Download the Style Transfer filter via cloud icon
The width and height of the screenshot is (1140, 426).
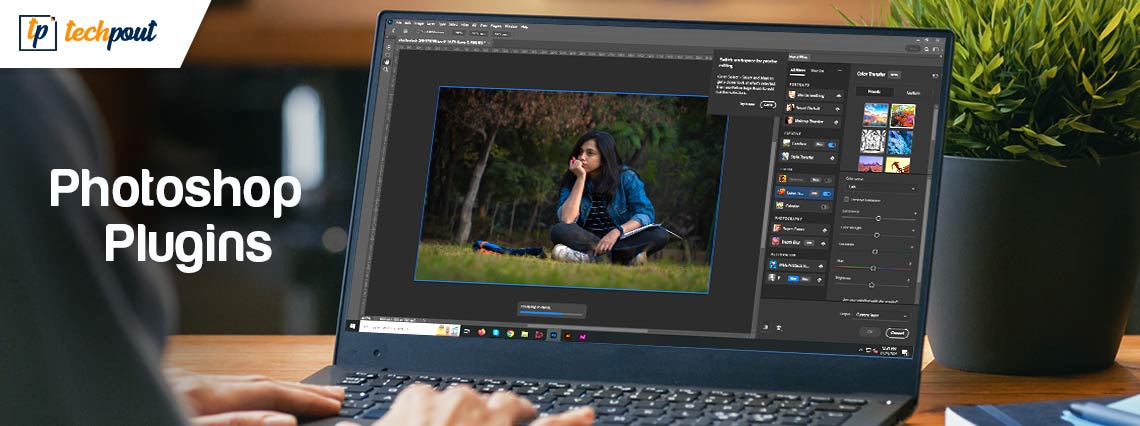pos(832,158)
